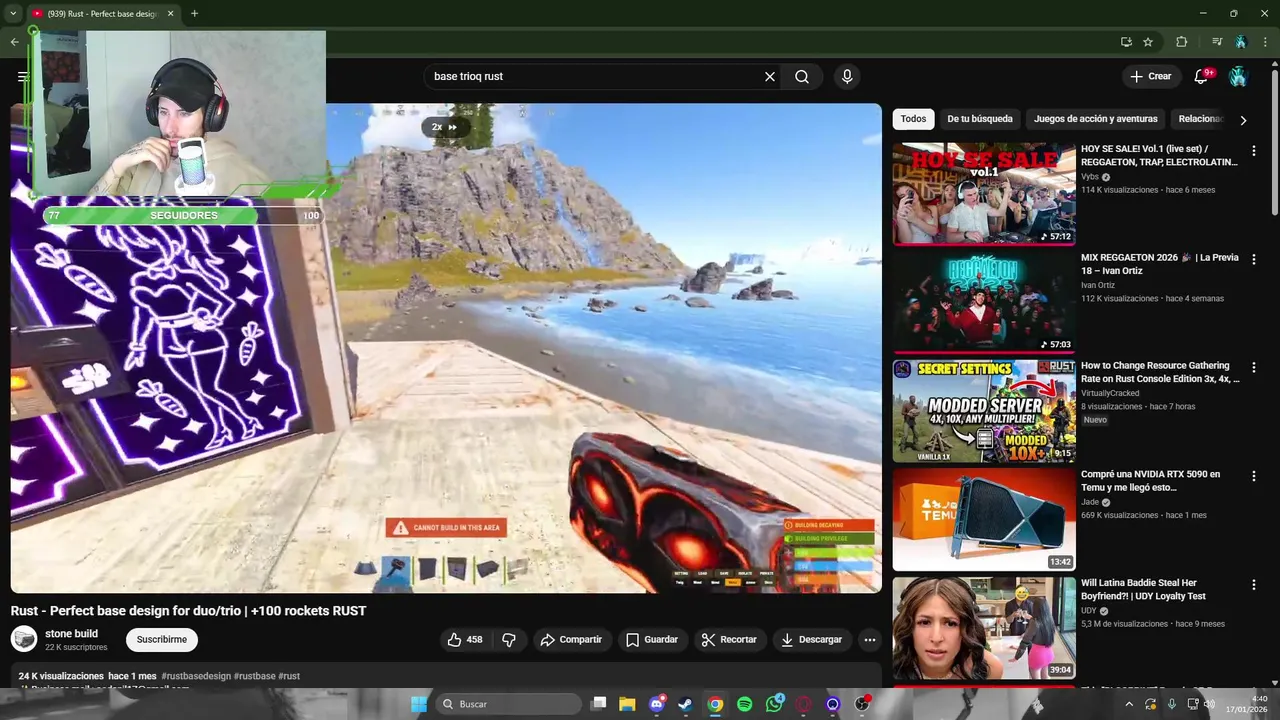
Task: Open options for NVIDIA RTX 5090 video
Action: (x=1253, y=476)
